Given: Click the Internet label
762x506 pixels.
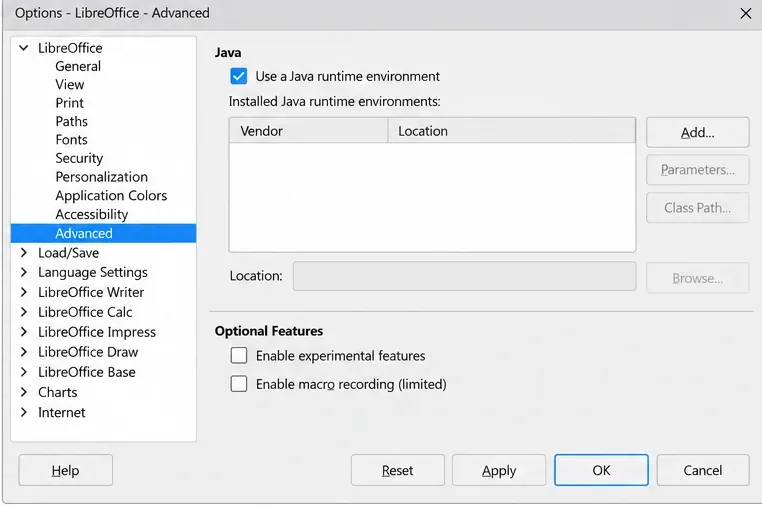Looking at the screenshot, I should (x=62, y=412).
